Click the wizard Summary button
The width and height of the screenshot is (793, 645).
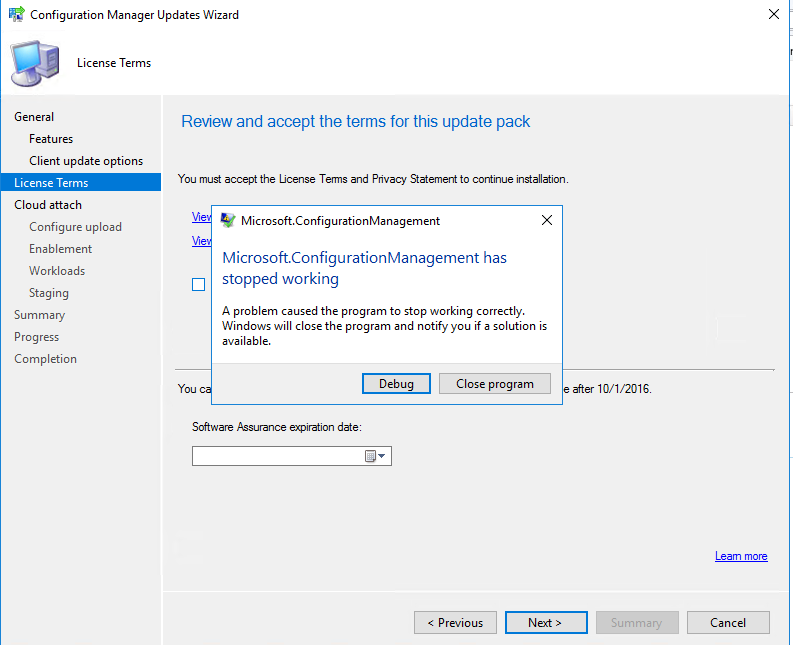click(637, 622)
